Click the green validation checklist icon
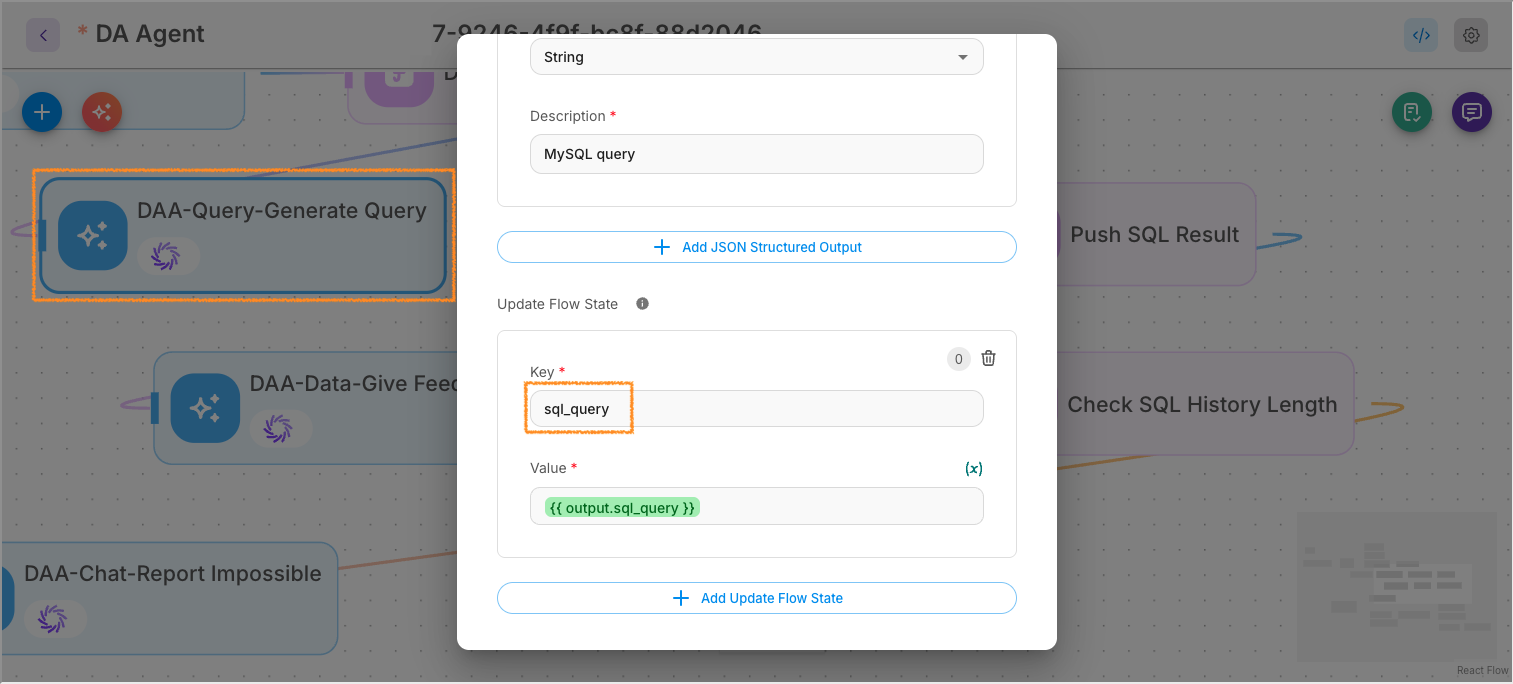The height and width of the screenshot is (684, 1513). coord(1412,112)
